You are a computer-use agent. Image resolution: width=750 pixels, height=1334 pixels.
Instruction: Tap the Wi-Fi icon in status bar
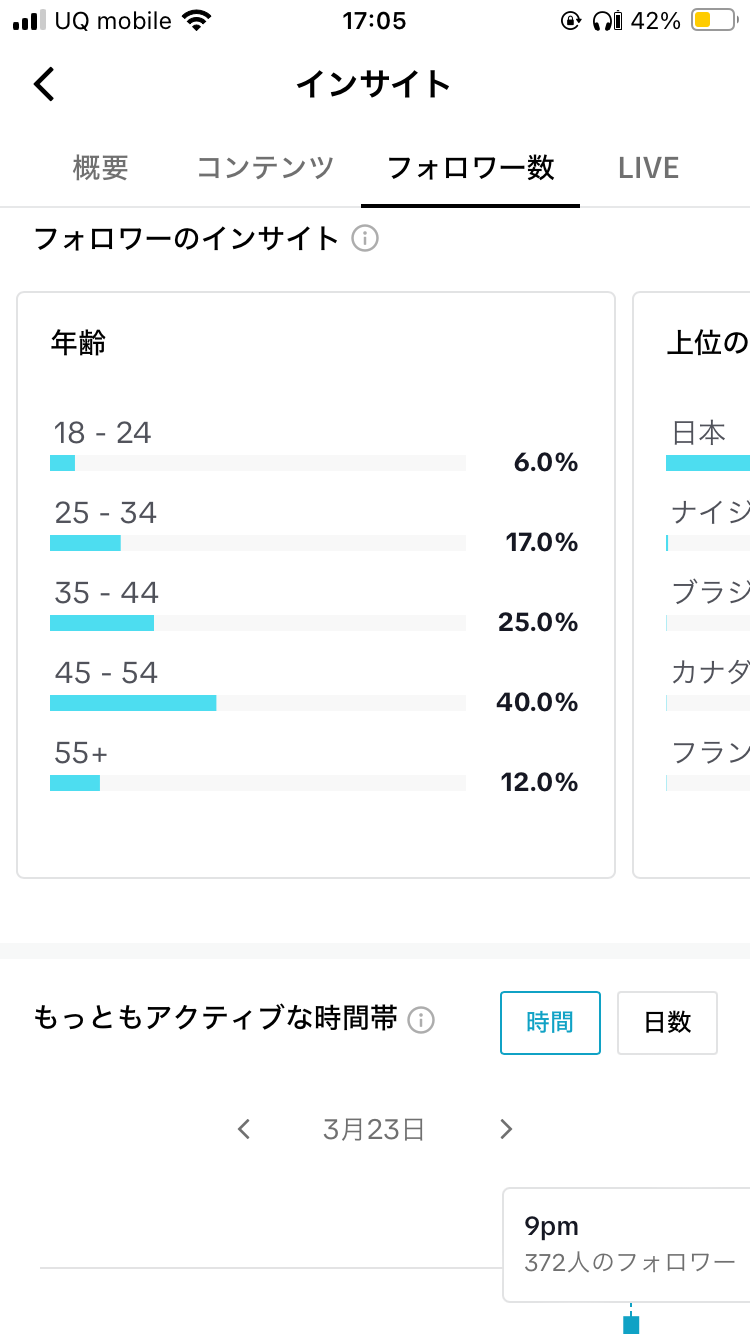pos(199,21)
